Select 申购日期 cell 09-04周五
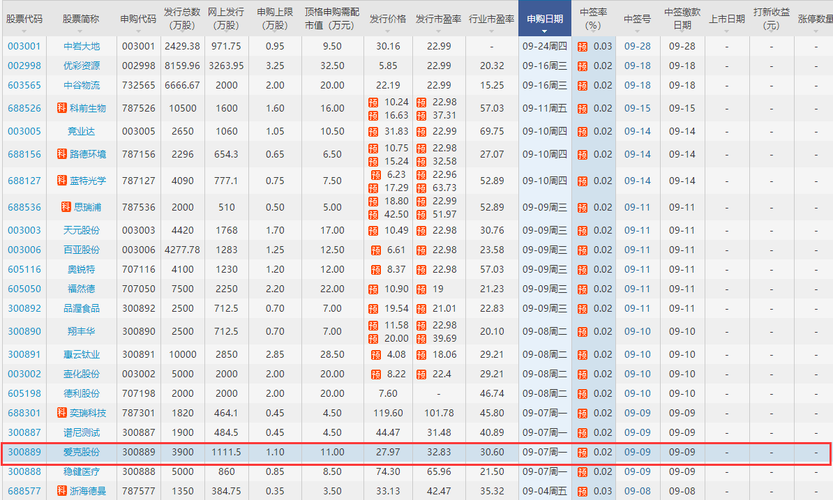This screenshot has height=500, width=833. point(545,491)
